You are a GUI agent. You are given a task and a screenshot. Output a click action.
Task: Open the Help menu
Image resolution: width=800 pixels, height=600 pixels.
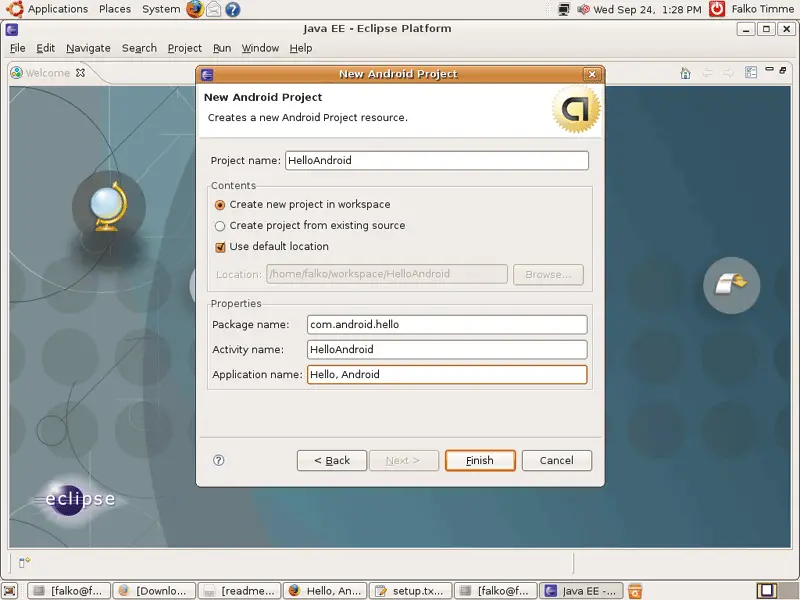(x=301, y=48)
